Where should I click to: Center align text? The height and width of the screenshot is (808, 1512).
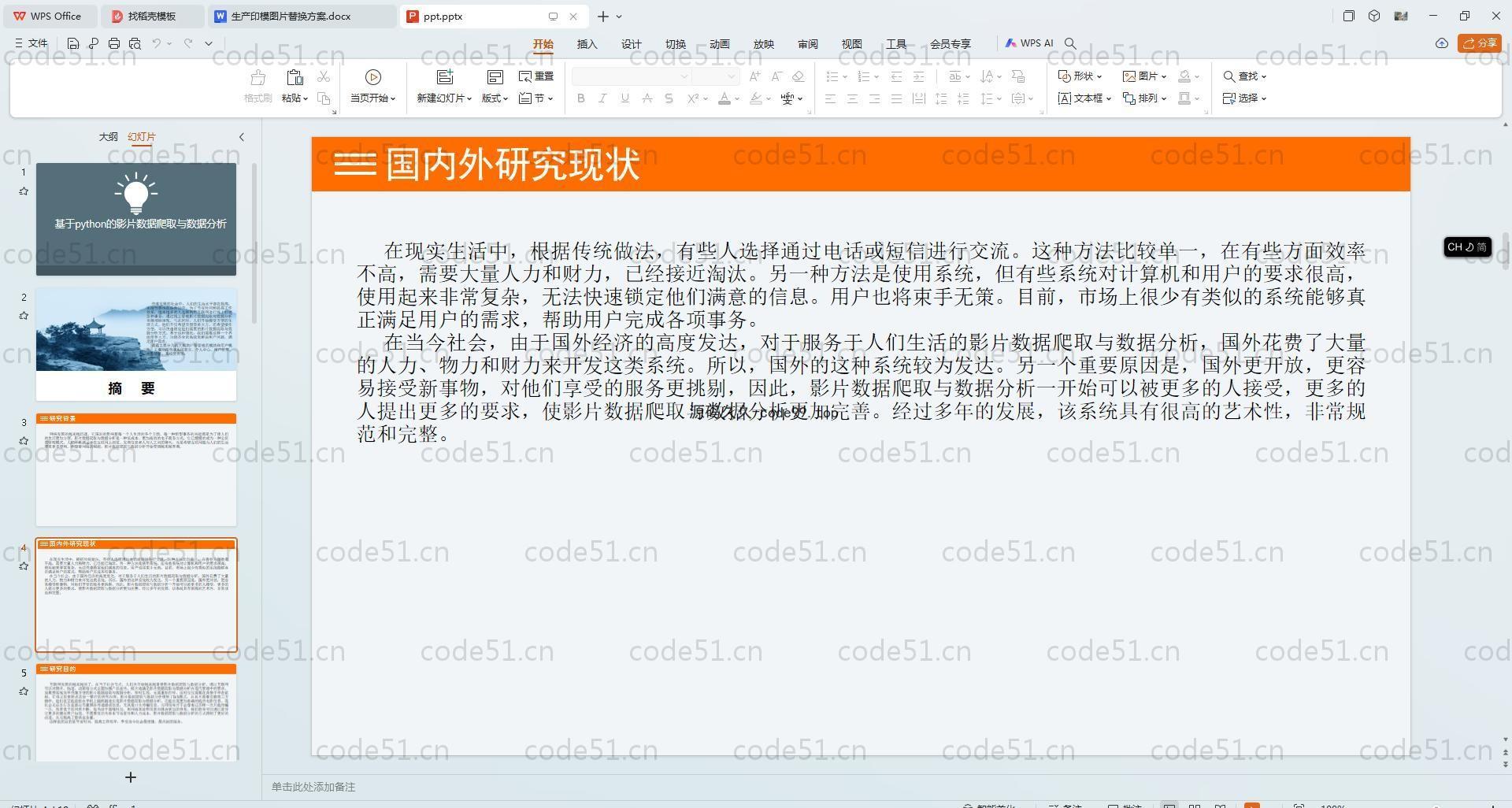852,98
